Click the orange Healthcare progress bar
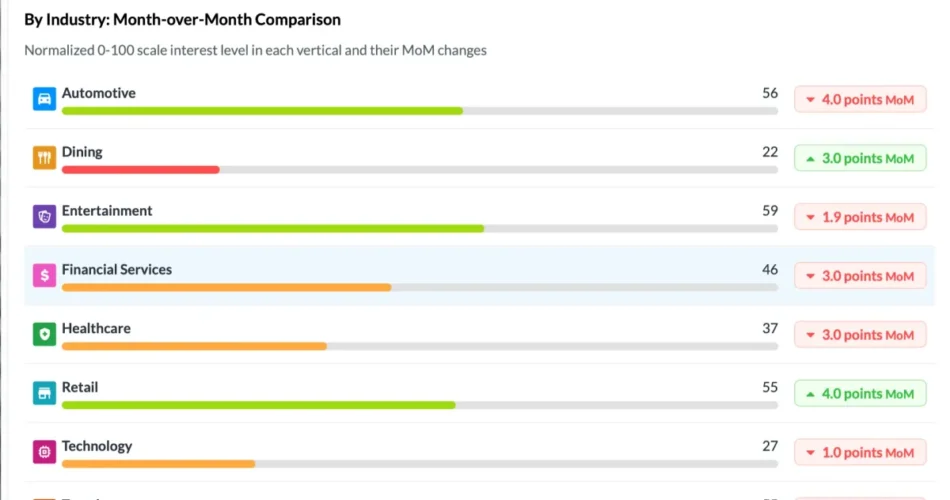950x500 pixels. tap(194, 346)
